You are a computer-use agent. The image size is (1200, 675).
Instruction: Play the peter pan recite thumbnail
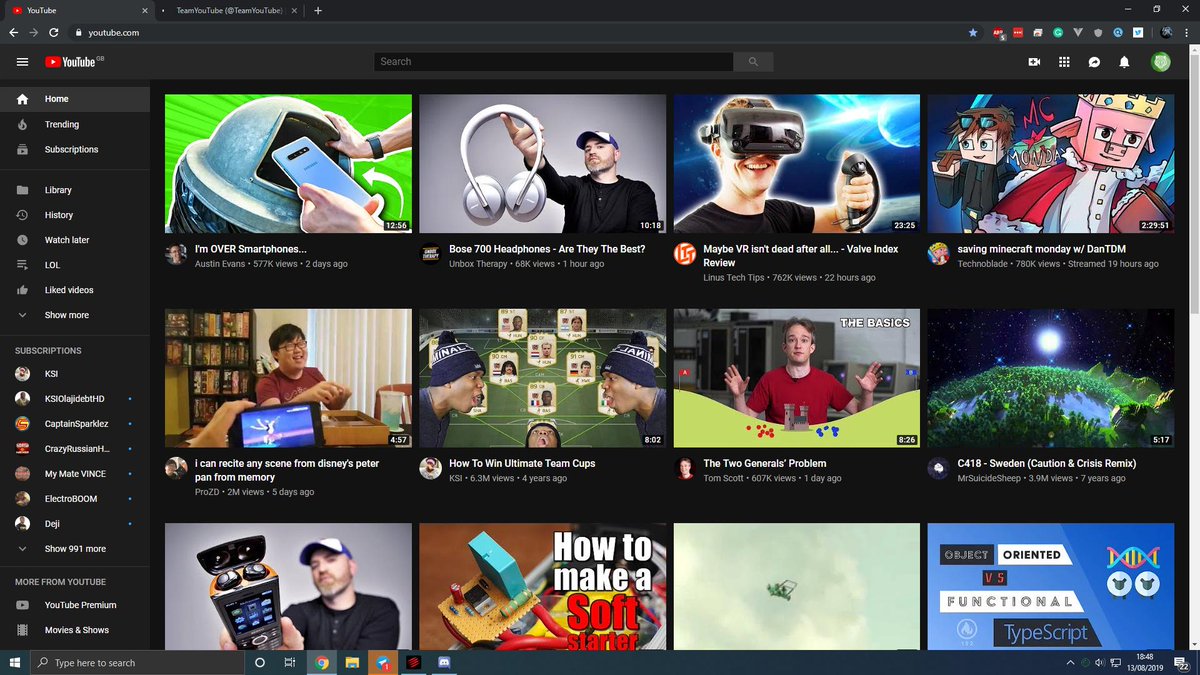pos(288,378)
